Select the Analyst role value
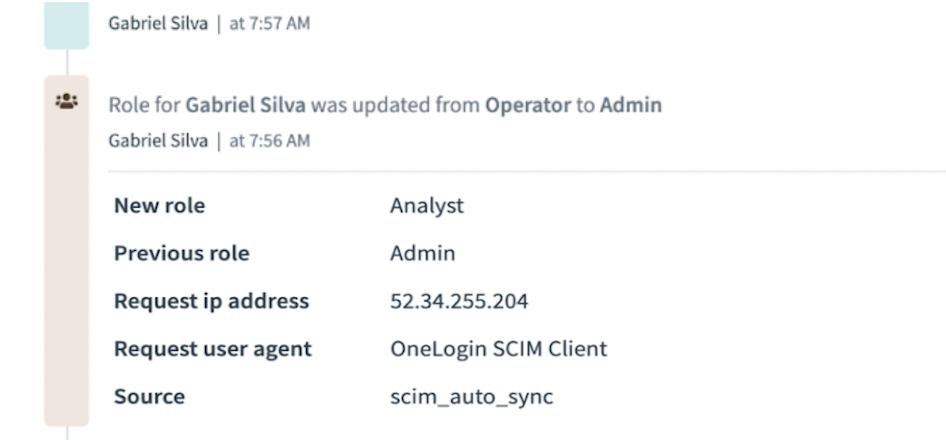 coord(427,206)
